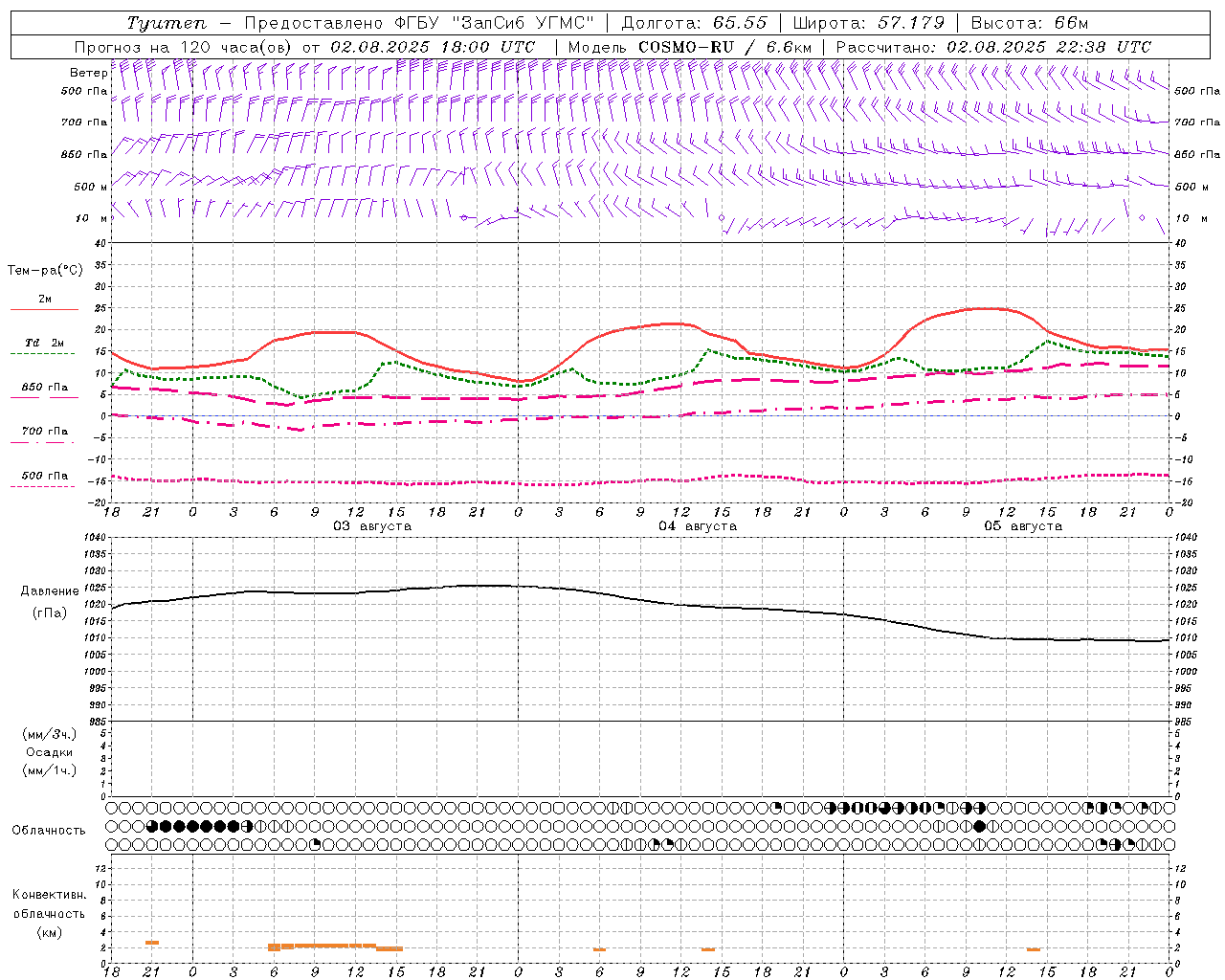This screenshot has width=1225, height=980.
Task: Click the Облачность cloud cover label
Action: (49, 831)
